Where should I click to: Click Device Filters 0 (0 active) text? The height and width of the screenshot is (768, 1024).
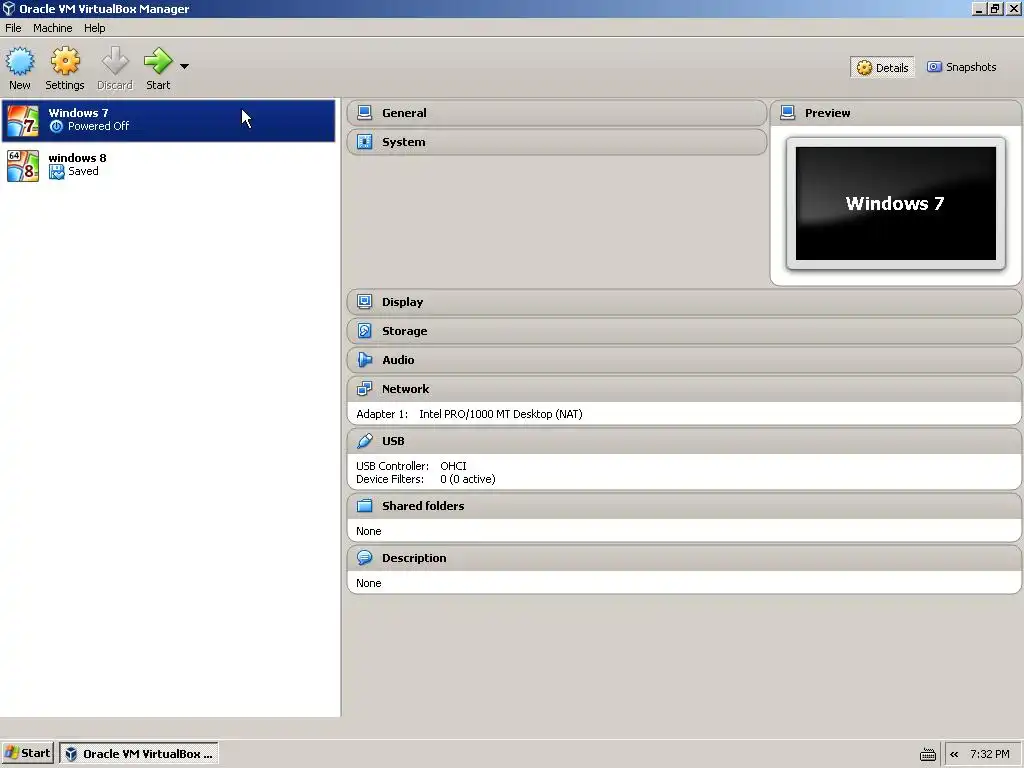(x=426, y=479)
